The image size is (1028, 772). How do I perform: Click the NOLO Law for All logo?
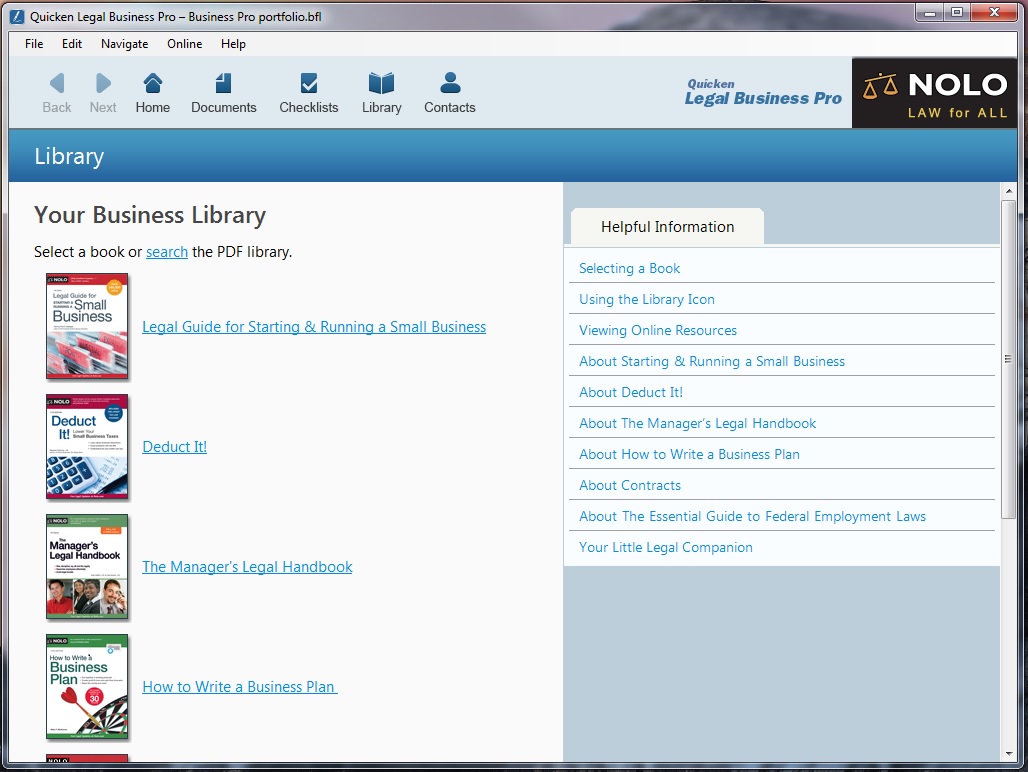click(x=934, y=92)
